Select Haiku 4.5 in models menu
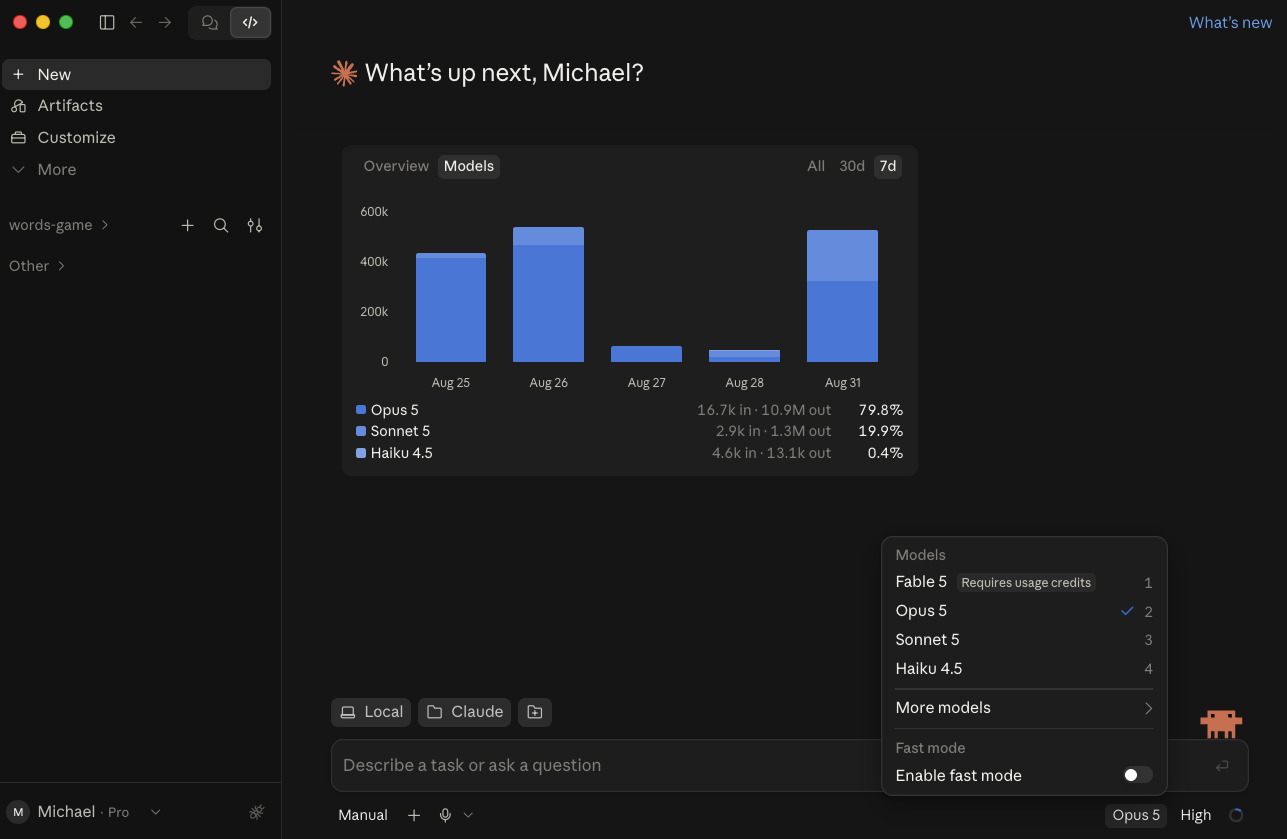 1024,669
